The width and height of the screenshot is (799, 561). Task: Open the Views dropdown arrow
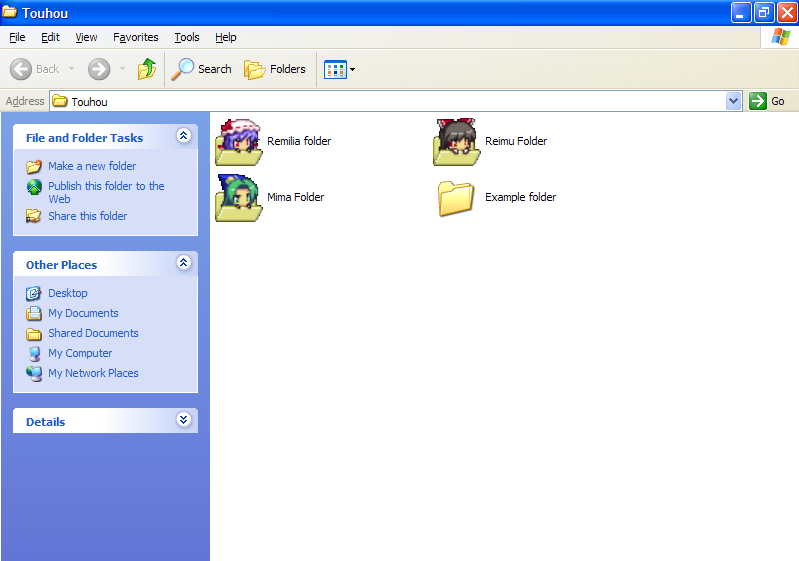click(x=352, y=69)
